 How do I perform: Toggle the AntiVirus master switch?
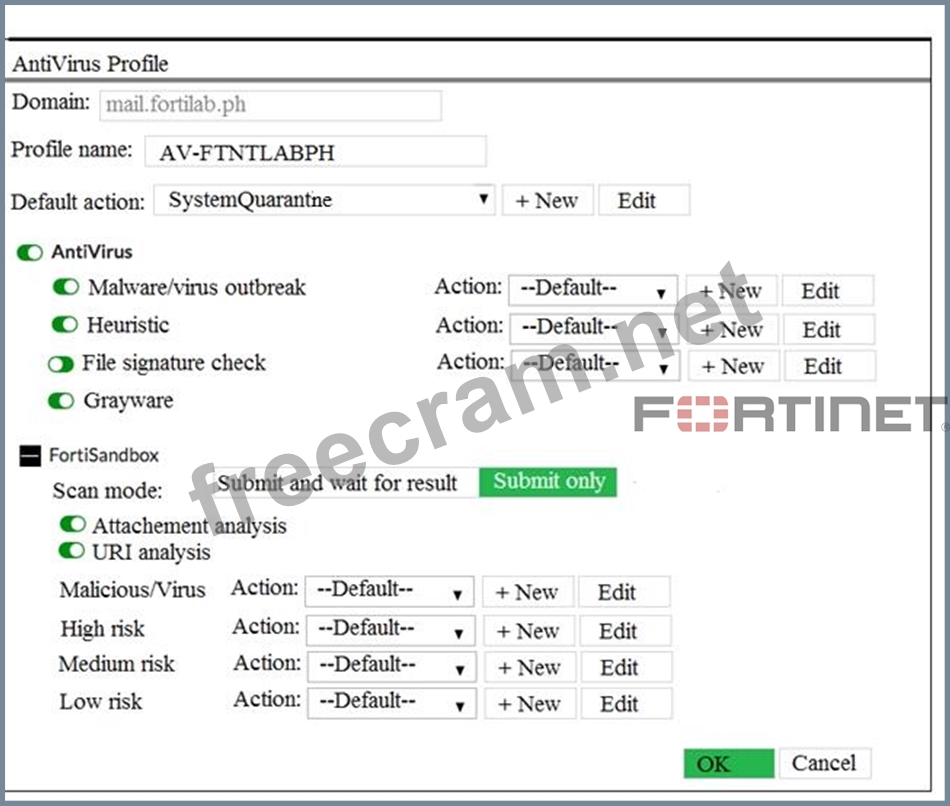(x=30, y=252)
